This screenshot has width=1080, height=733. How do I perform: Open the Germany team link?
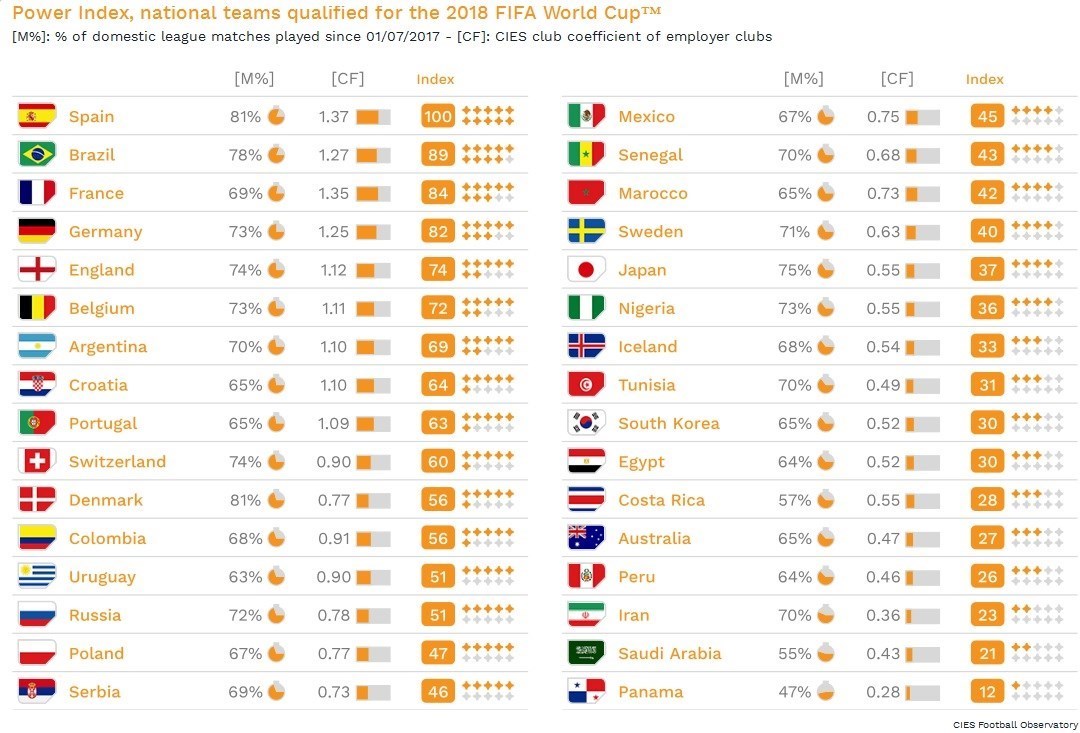pyautogui.click(x=105, y=232)
